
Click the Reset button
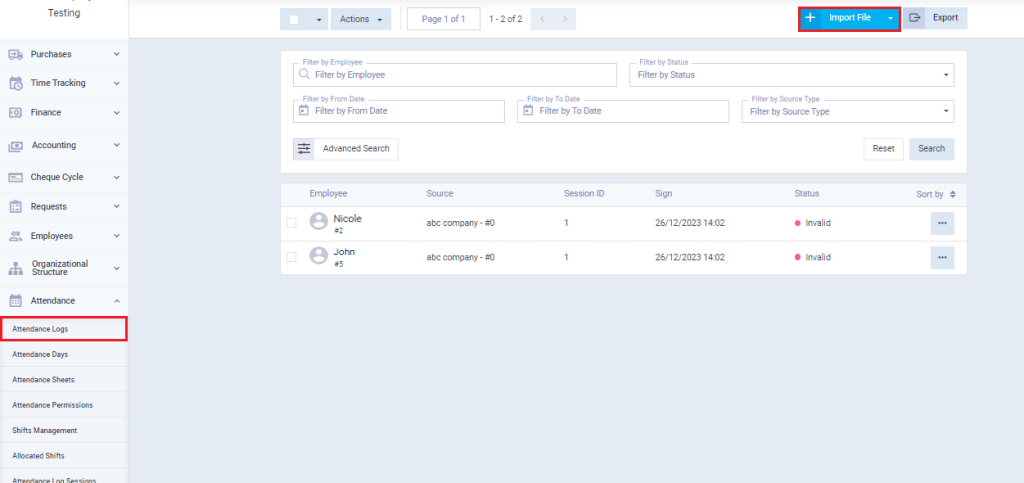point(884,149)
